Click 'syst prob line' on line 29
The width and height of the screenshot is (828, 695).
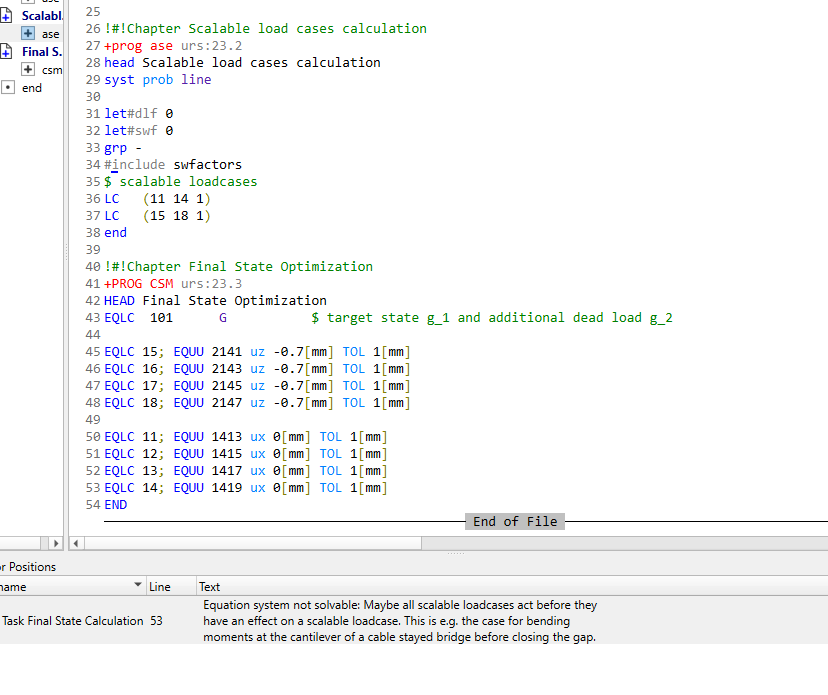tap(157, 80)
